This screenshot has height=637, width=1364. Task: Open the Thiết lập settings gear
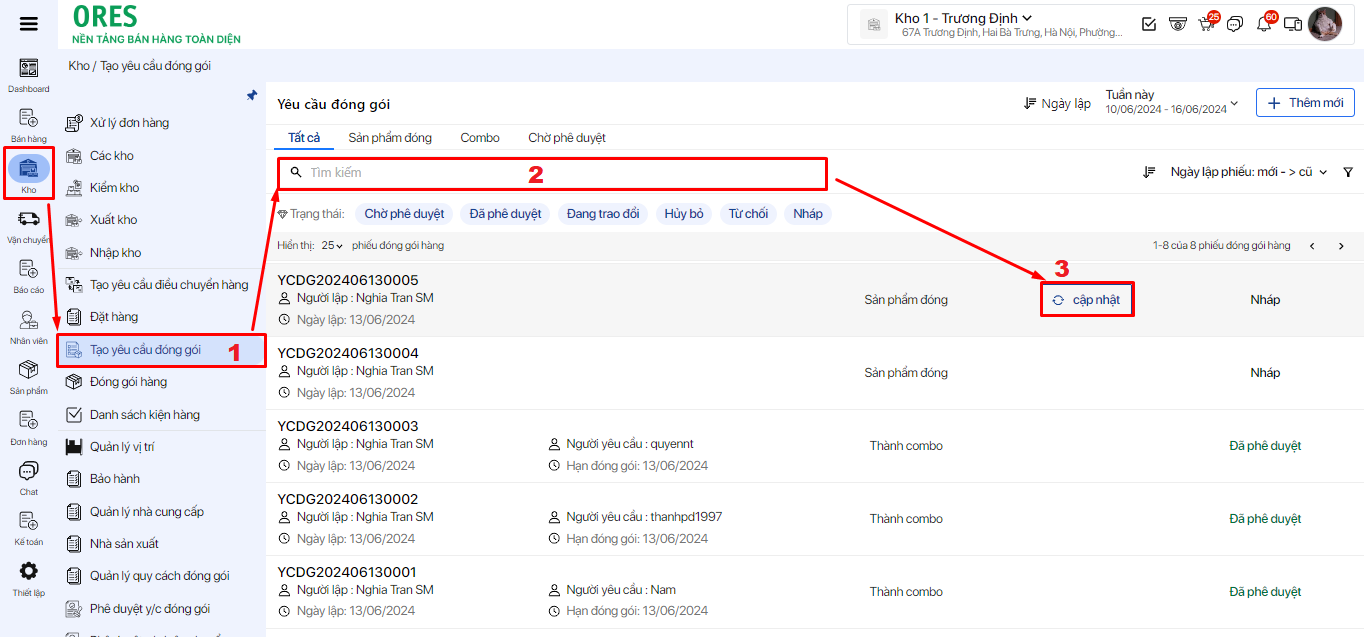[x=29, y=572]
